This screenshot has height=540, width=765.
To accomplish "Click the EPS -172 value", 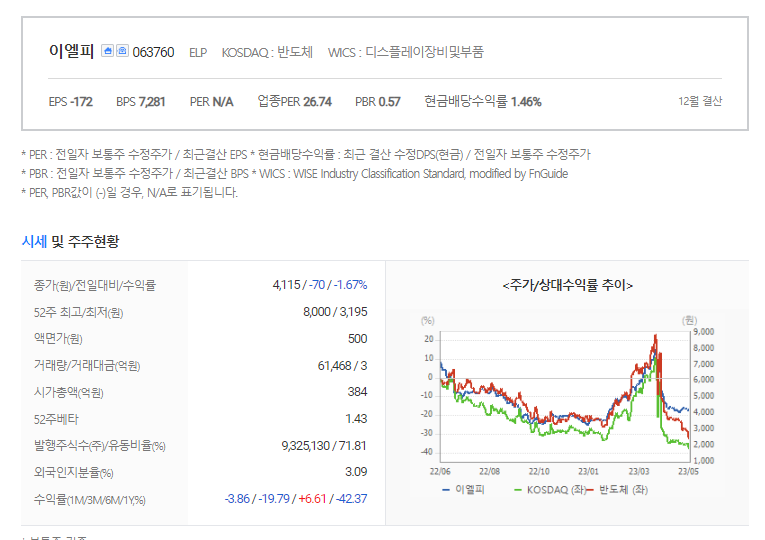I will [x=71, y=101].
